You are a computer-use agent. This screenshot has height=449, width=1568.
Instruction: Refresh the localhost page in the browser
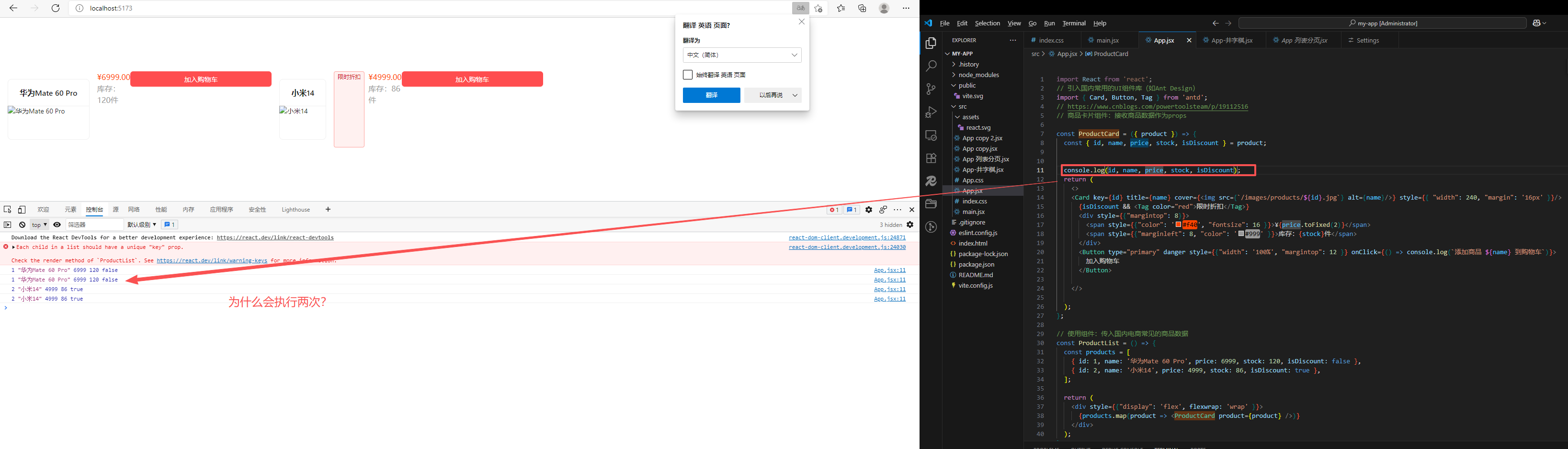[x=56, y=8]
